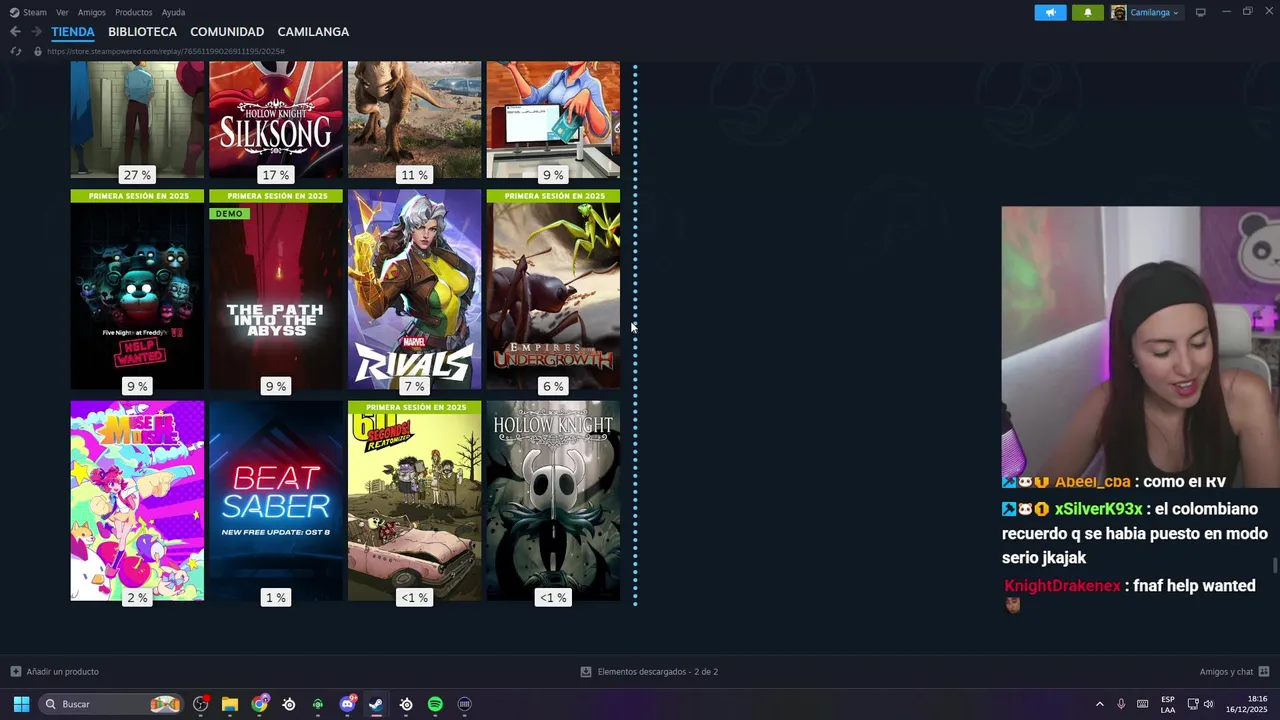Open Hollow Knight Silksong game cover
1280x720 pixels.
[x=276, y=120]
